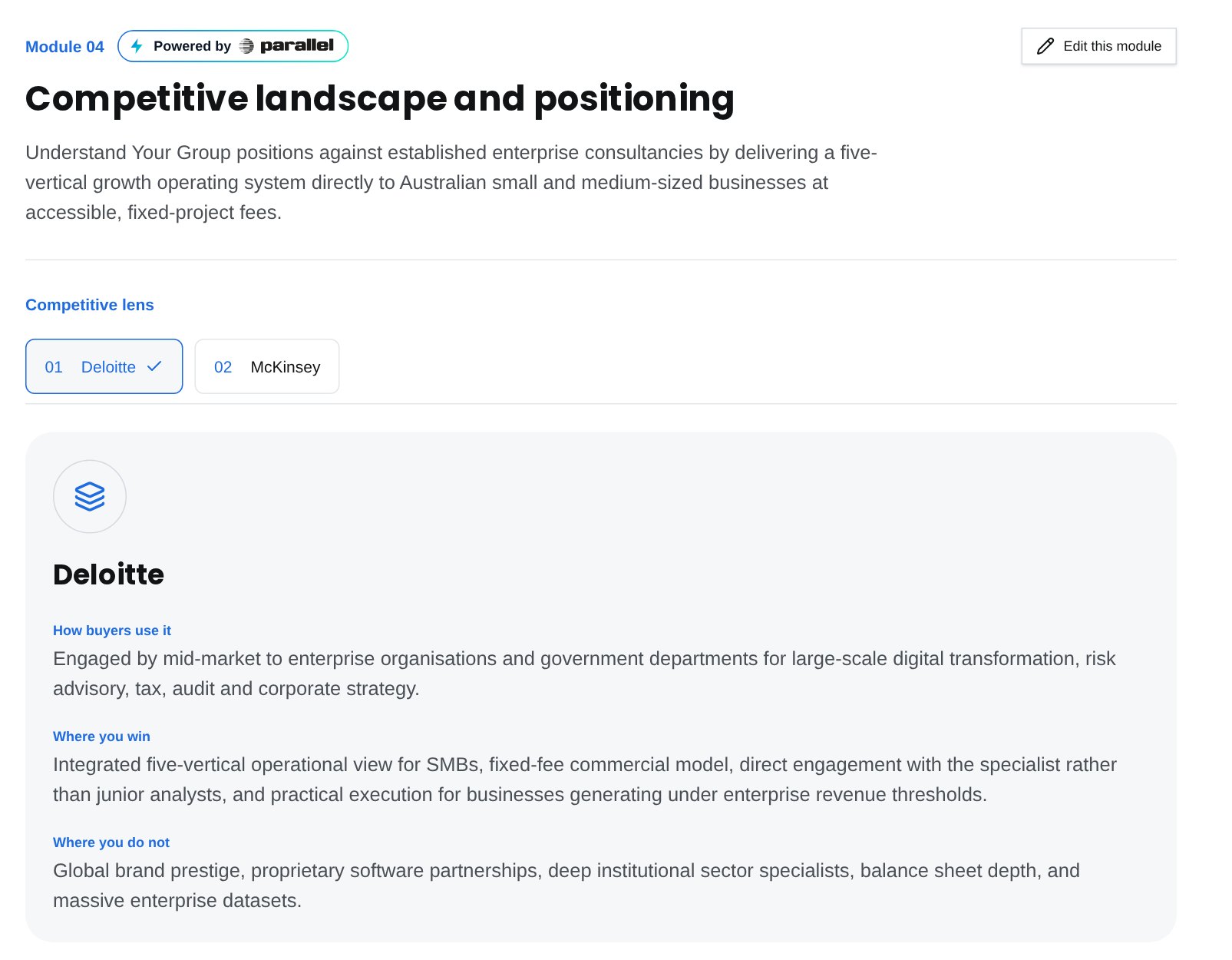The height and width of the screenshot is (960, 1232).
Task: Click the pencil icon beside Edit this module
Action: tap(1045, 46)
